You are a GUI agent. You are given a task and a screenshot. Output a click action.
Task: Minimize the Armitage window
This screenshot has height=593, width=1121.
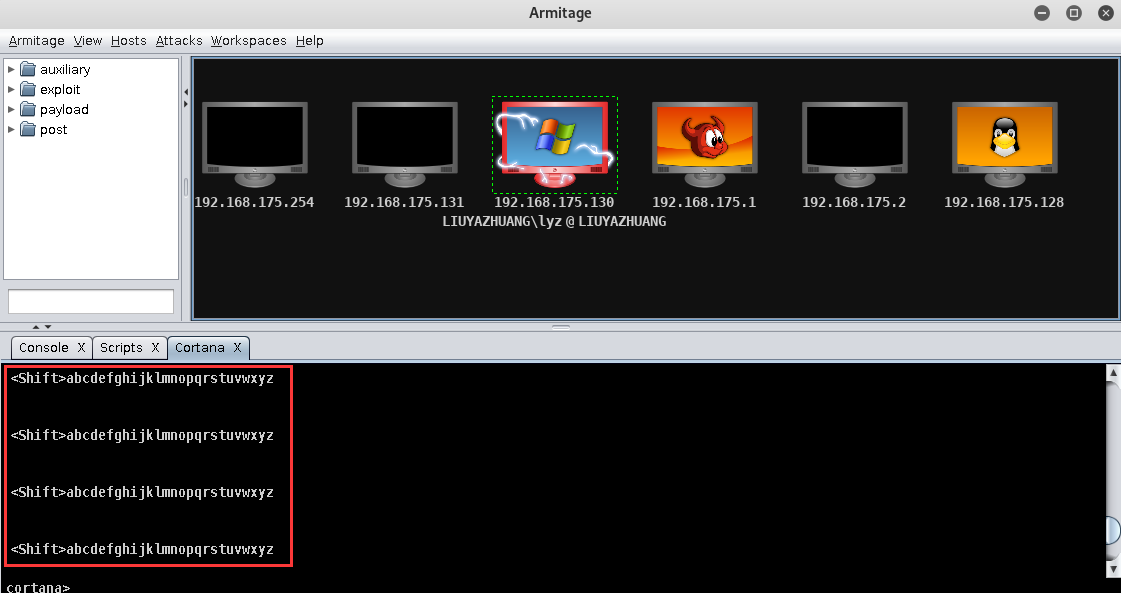pyautogui.click(x=1042, y=13)
